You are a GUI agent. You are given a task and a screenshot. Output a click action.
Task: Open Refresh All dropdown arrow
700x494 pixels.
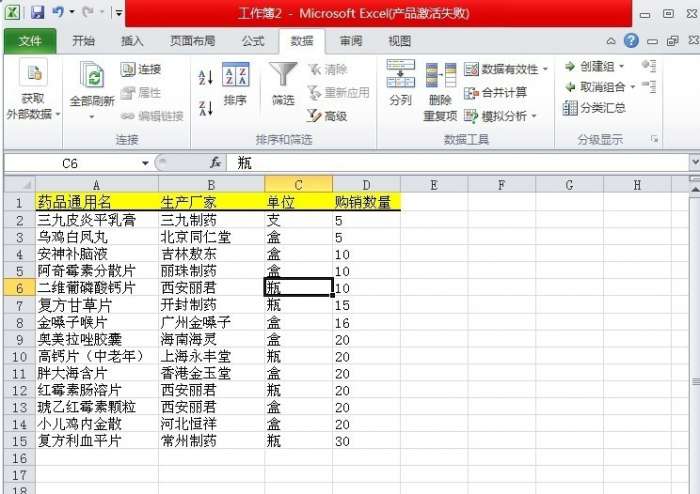coord(92,117)
